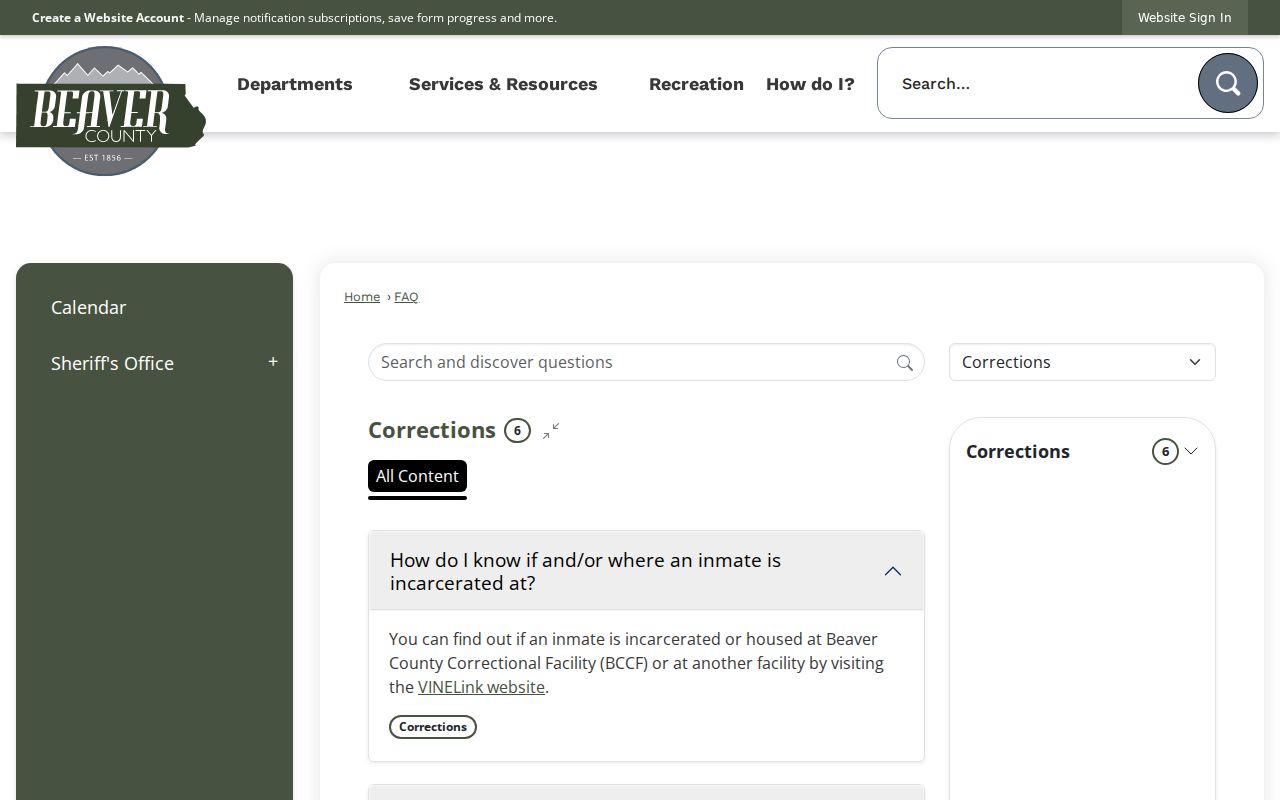Open Calendar in the side menu
The width and height of the screenshot is (1280, 800).
tap(89, 307)
